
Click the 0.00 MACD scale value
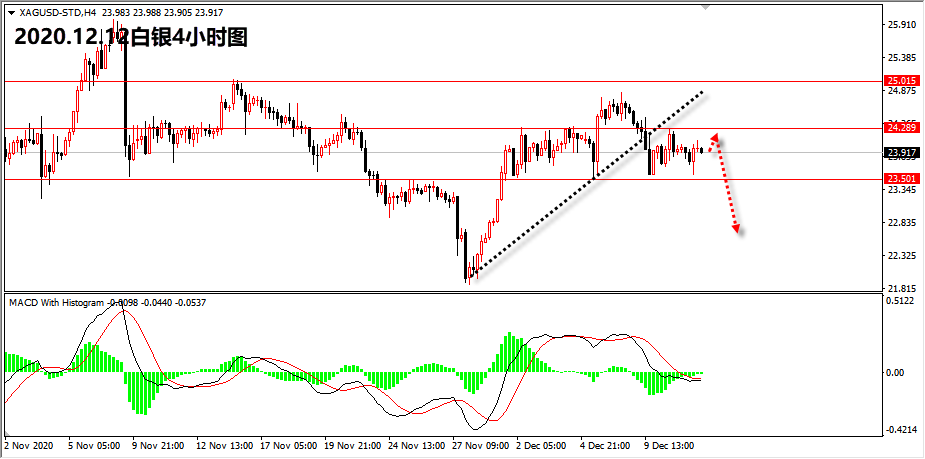tap(897, 372)
